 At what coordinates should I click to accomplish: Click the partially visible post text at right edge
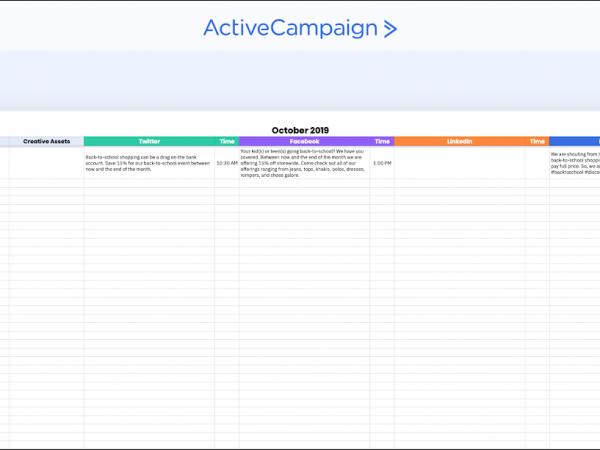[x=575, y=162]
